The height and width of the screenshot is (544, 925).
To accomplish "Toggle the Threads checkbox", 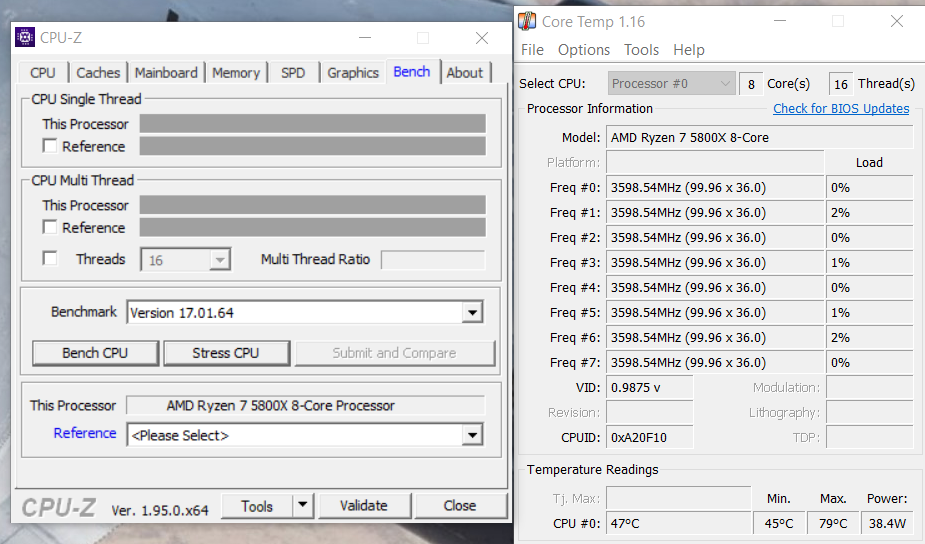I will pyautogui.click(x=50, y=258).
